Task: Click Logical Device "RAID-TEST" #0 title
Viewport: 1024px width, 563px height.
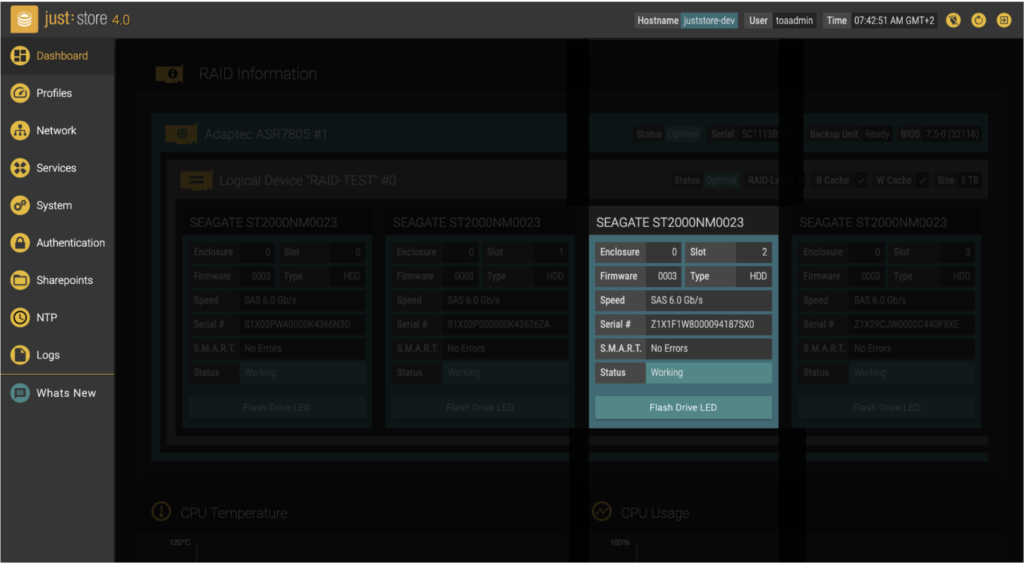Action: [x=308, y=180]
